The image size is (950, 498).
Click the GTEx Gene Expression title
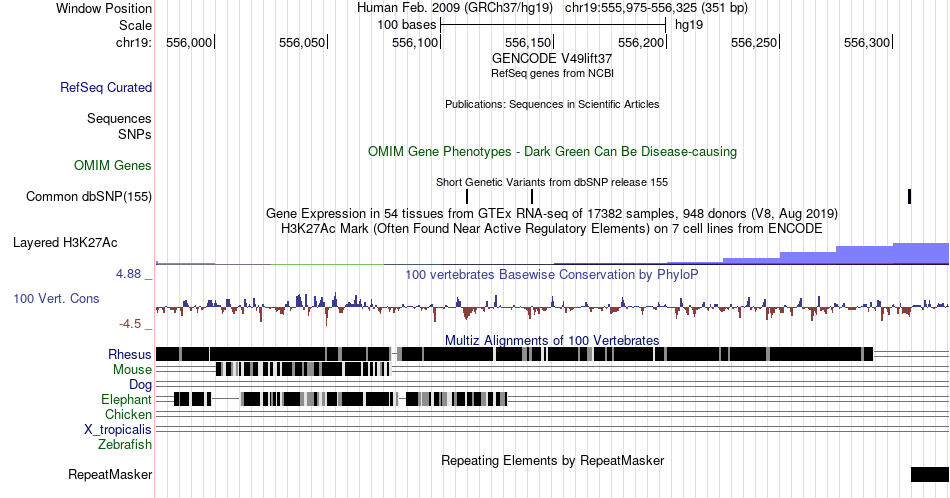(x=552, y=213)
